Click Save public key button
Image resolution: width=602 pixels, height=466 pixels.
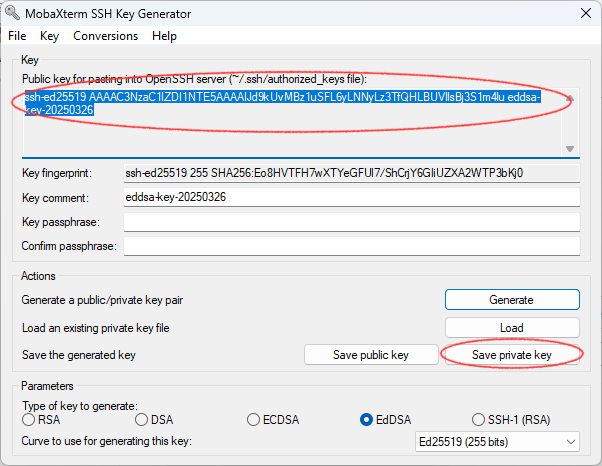pyautogui.click(x=370, y=355)
